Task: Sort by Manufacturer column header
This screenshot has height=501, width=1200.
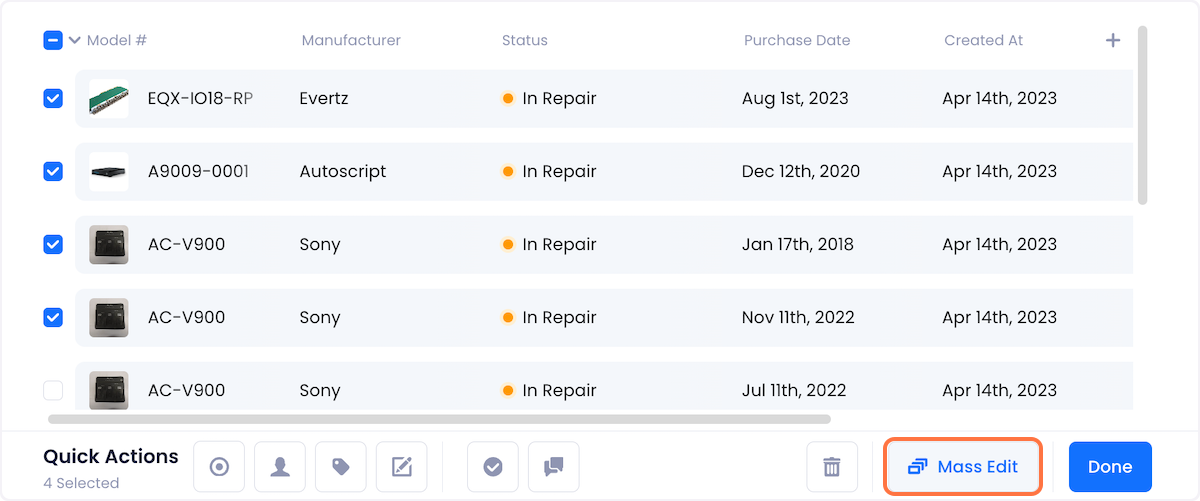Action: click(x=351, y=41)
